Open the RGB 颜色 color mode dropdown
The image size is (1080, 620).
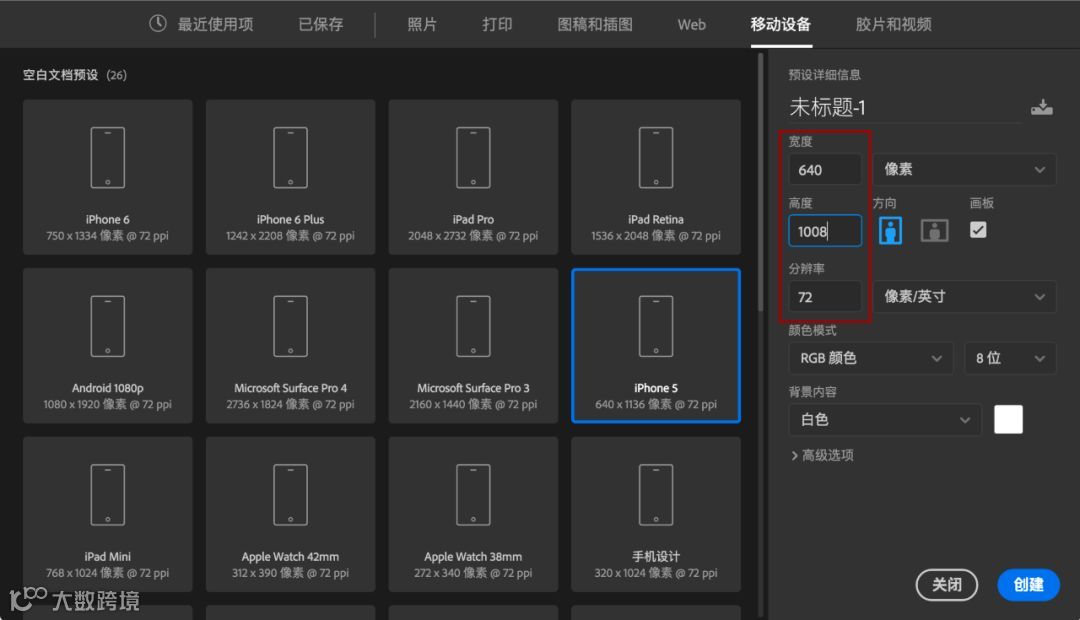coord(871,358)
